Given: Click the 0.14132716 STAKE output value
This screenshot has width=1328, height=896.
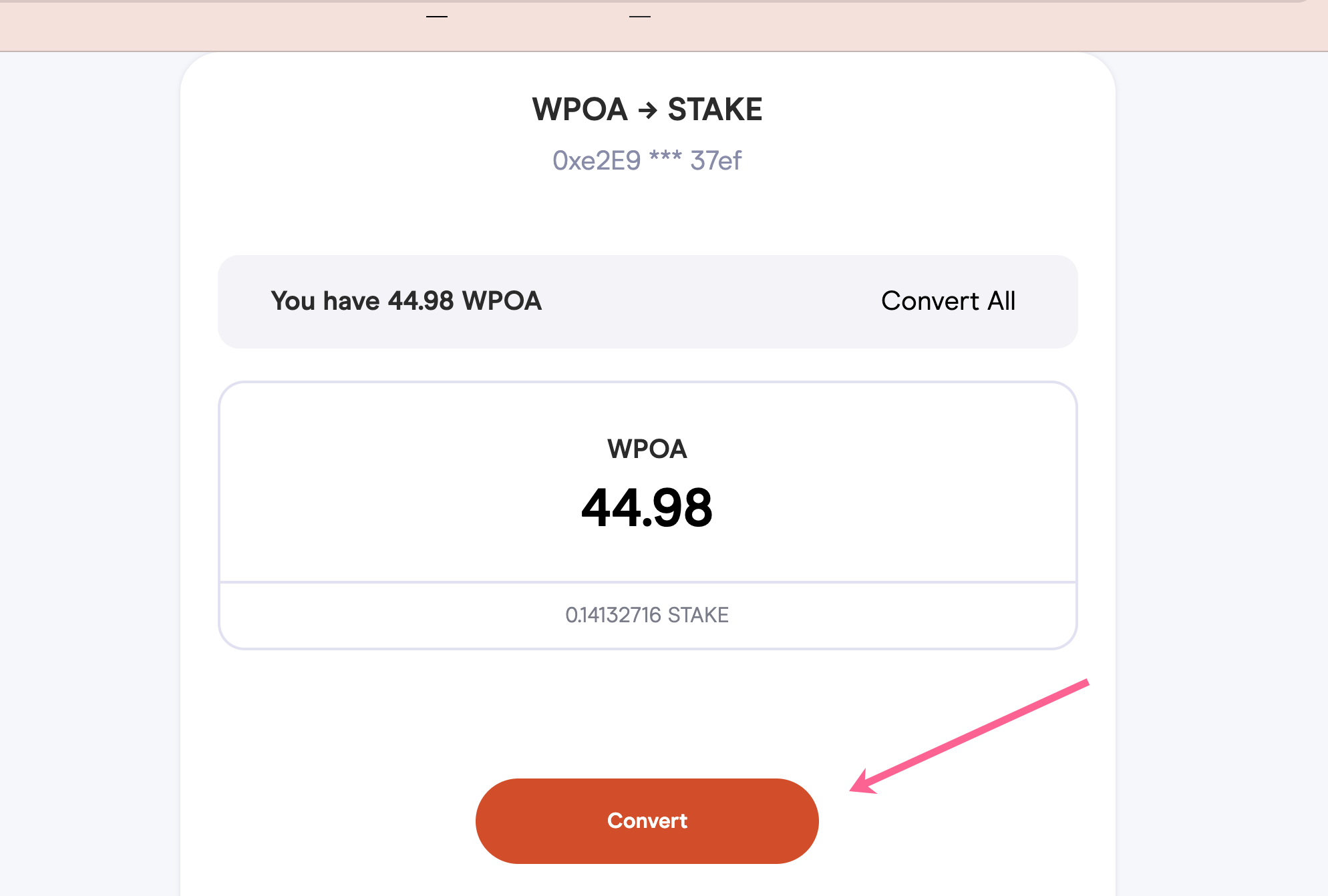Looking at the screenshot, I should [647, 615].
